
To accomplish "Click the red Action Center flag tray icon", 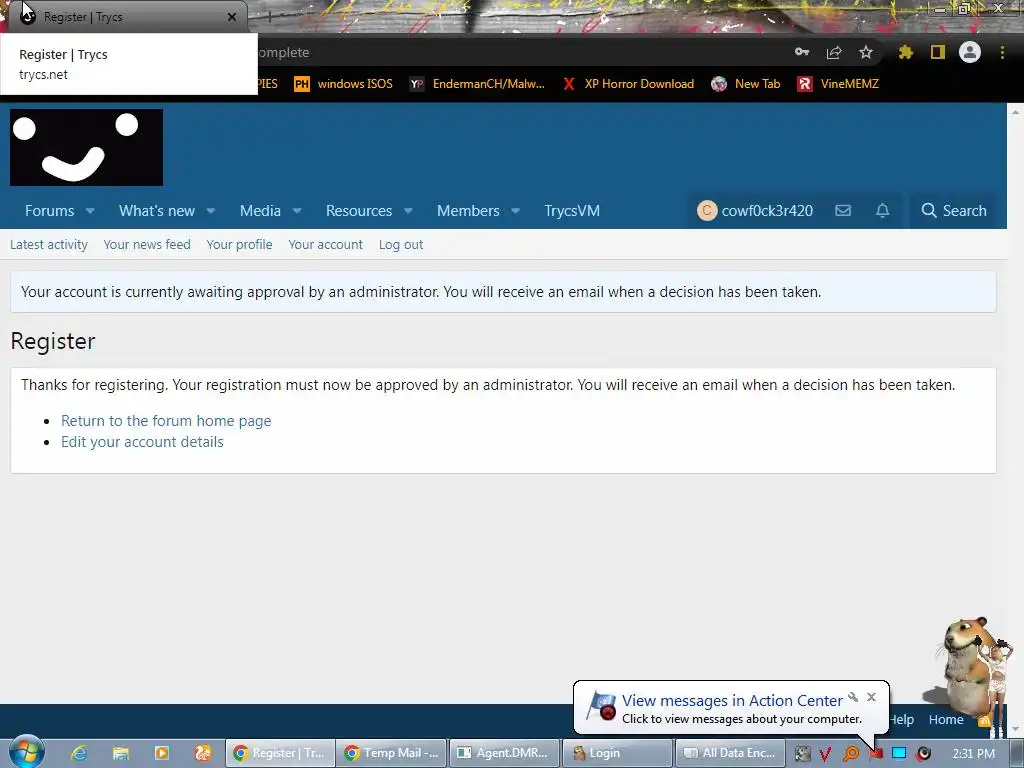I will 876,754.
